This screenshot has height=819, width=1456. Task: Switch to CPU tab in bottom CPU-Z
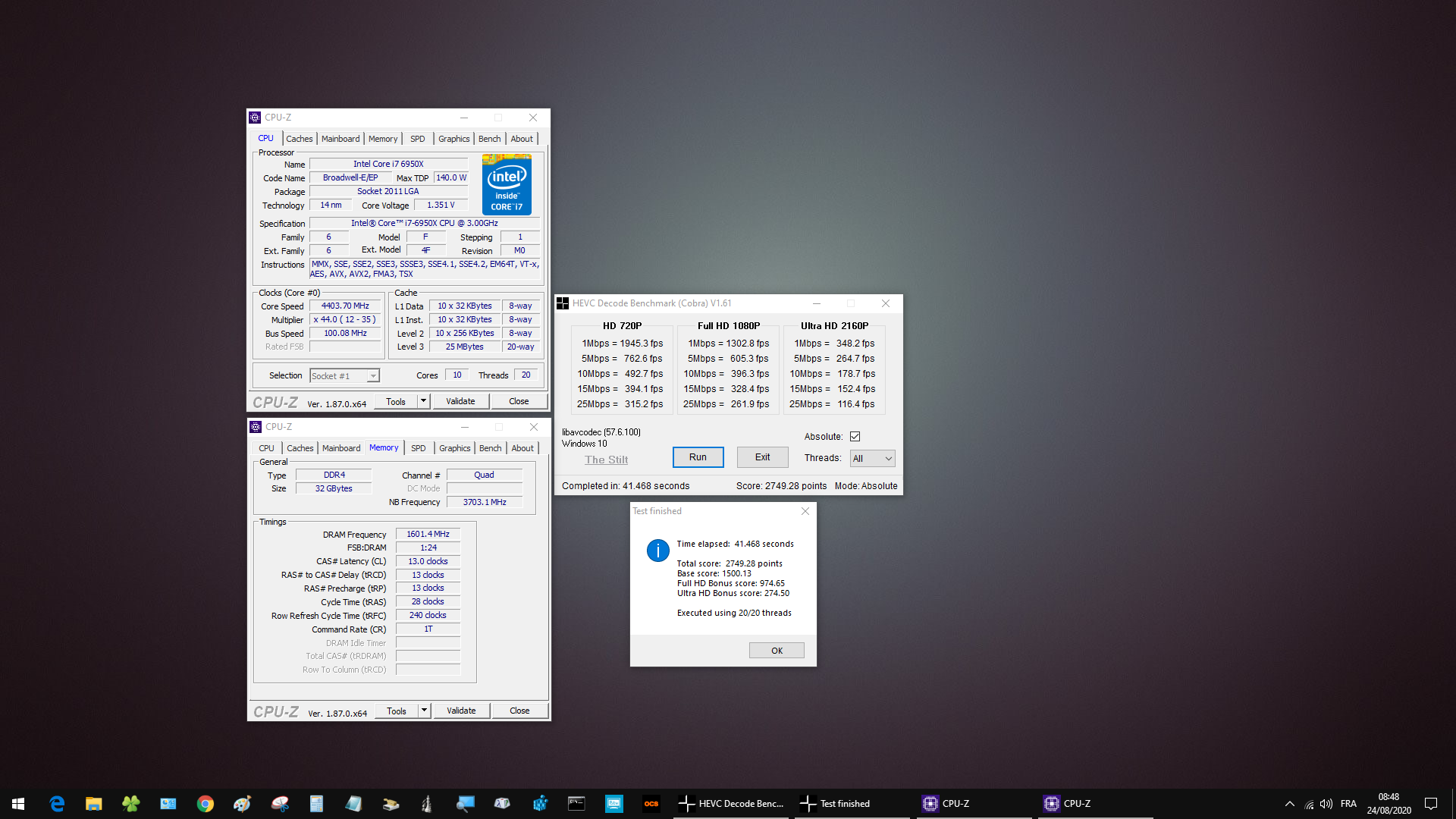pyautogui.click(x=266, y=448)
